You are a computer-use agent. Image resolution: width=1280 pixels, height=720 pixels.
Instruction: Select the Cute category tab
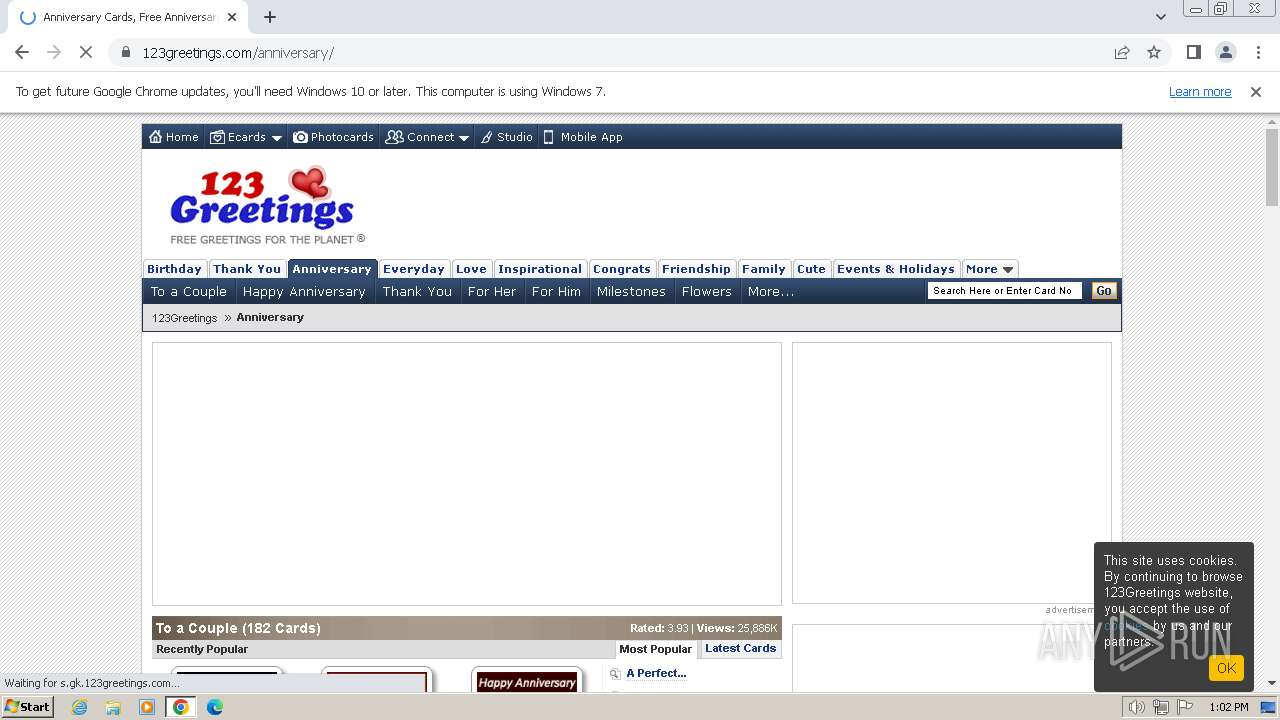coord(811,269)
